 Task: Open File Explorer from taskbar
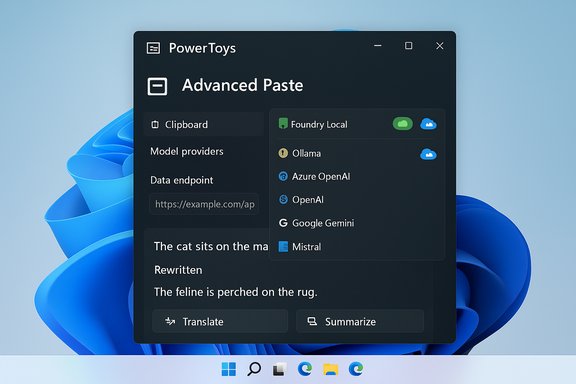pos(330,369)
